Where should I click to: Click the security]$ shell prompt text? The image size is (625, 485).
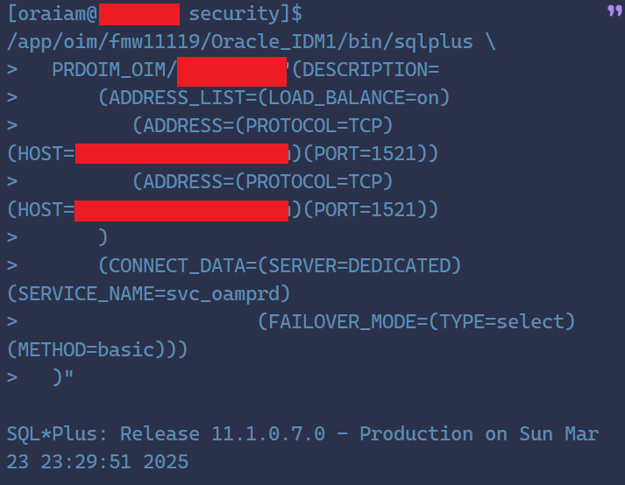[x=245, y=14]
